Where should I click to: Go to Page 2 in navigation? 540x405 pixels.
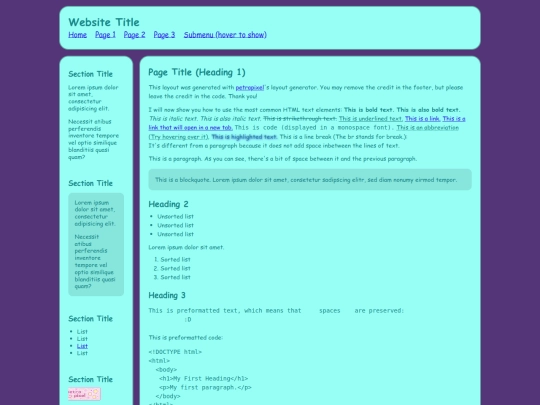coord(134,35)
